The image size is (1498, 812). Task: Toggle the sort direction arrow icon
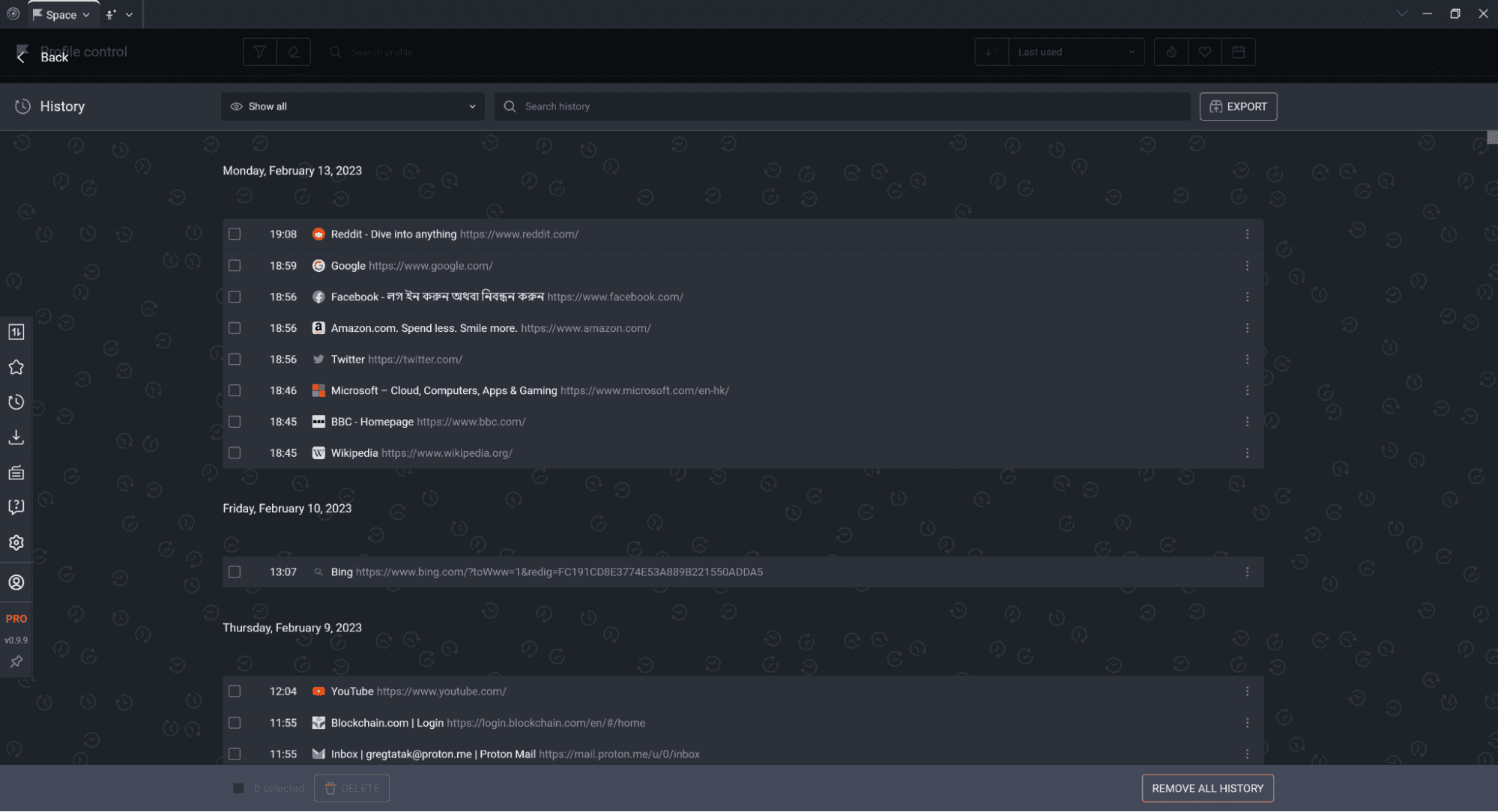[991, 52]
